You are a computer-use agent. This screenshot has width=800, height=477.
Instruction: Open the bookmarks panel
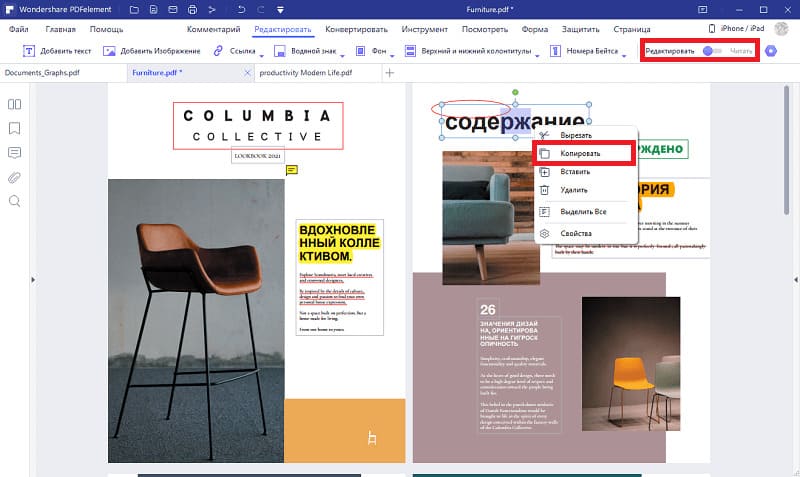(x=14, y=128)
